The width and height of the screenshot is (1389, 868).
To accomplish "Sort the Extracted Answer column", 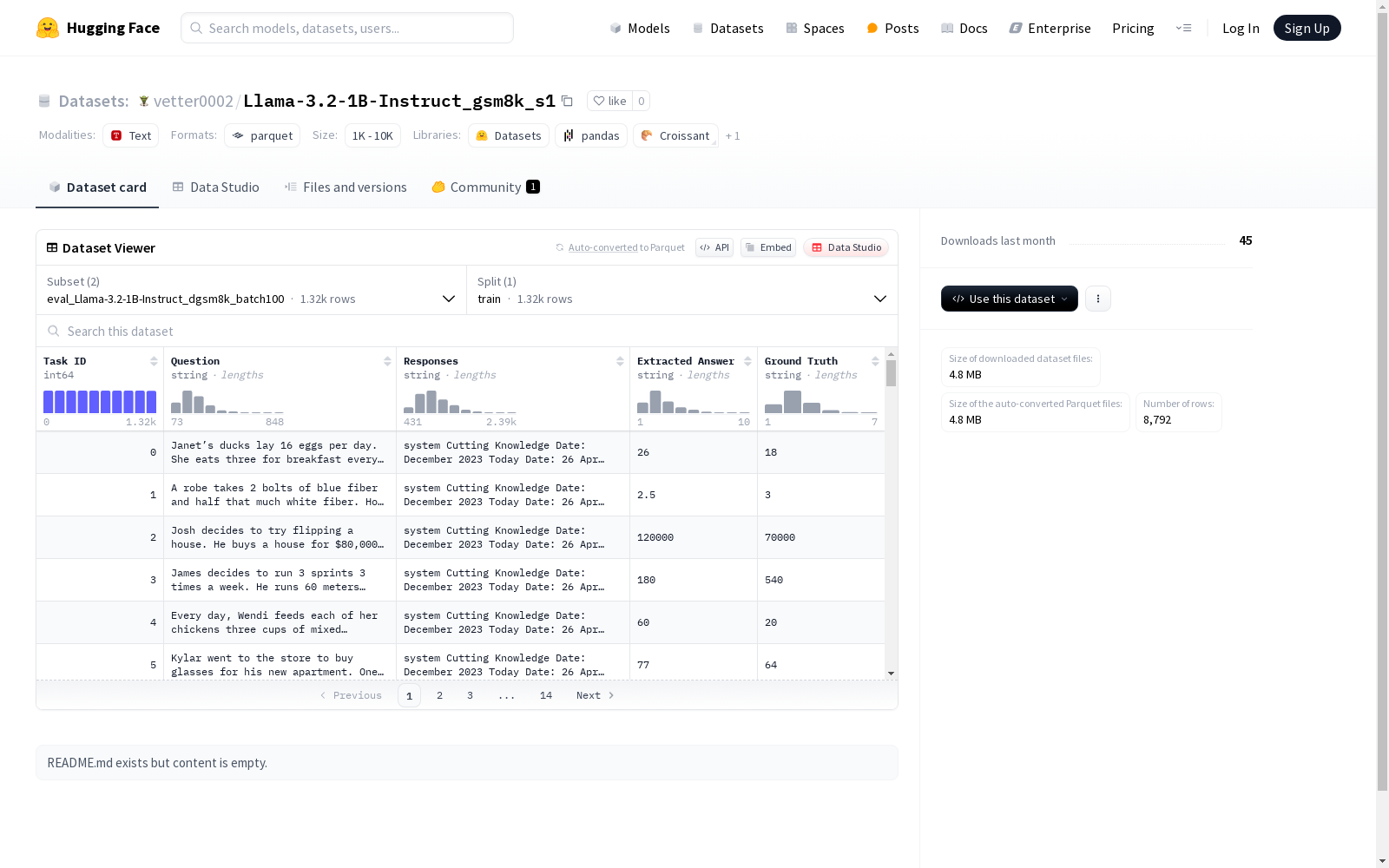I will (747, 361).
